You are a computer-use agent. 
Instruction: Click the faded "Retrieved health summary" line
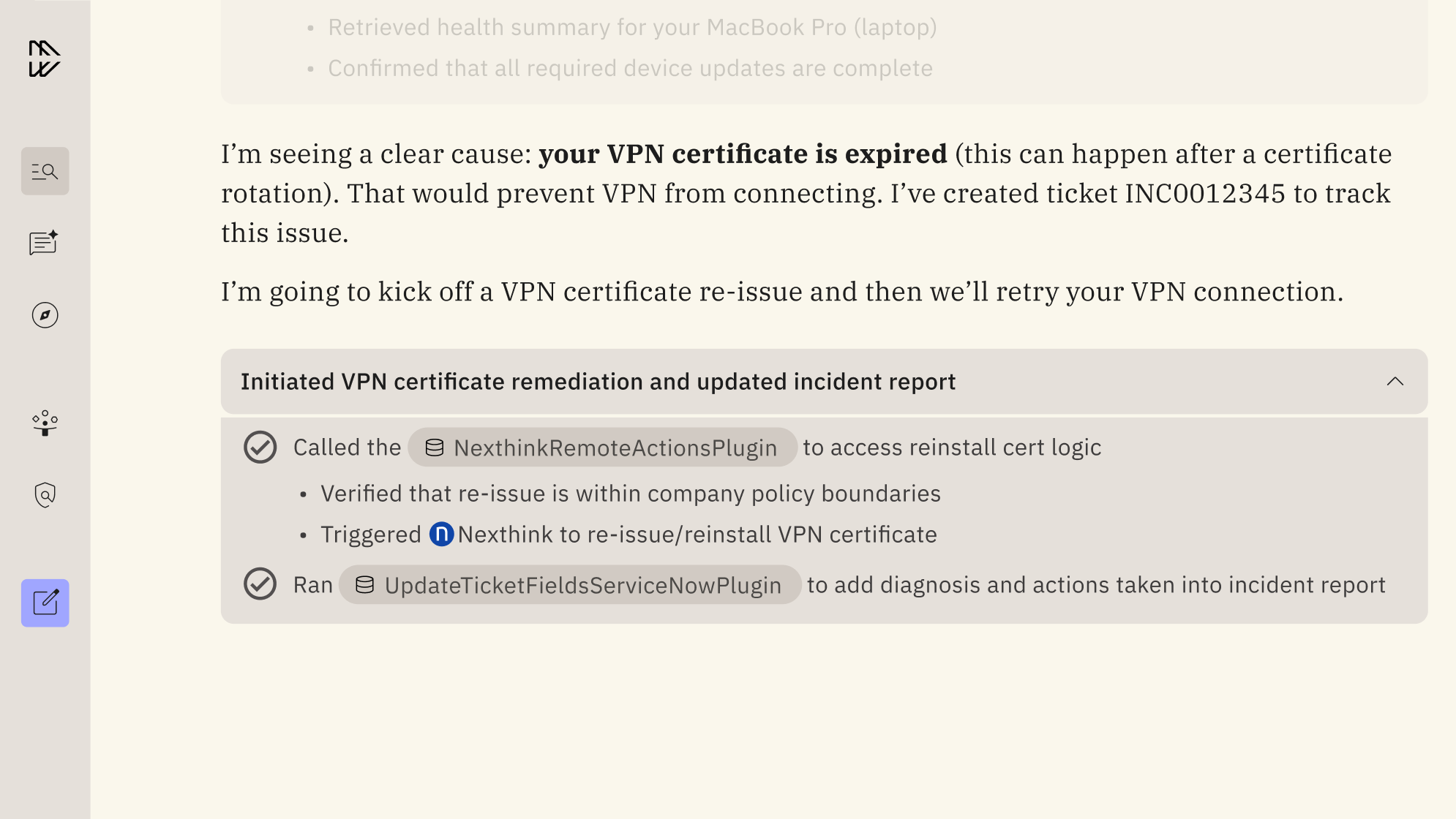point(632,28)
